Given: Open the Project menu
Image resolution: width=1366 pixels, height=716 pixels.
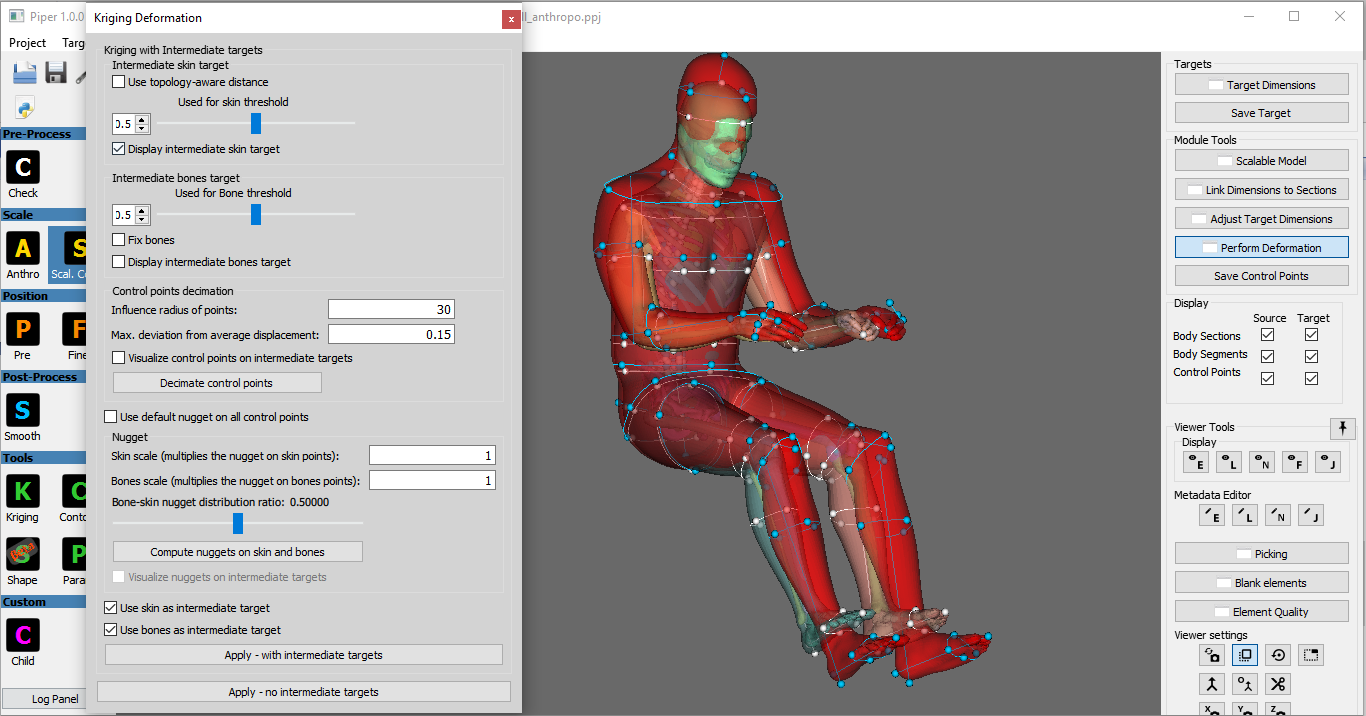Looking at the screenshot, I should pyautogui.click(x=27, y=43).
